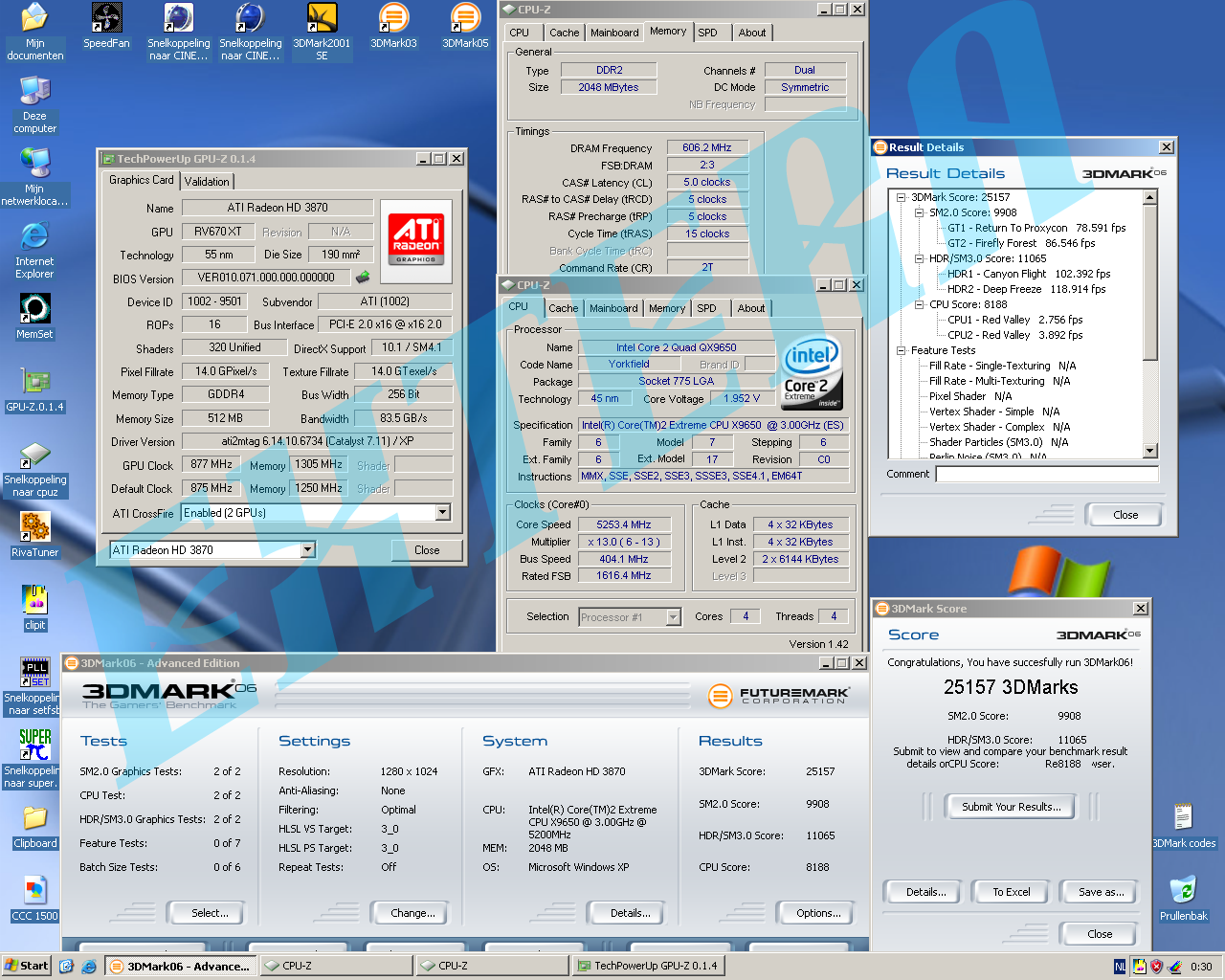Screen dimensions: 1225x980
Task: Switch to Validation tab in GPU-Z
Action: [207, 182]
